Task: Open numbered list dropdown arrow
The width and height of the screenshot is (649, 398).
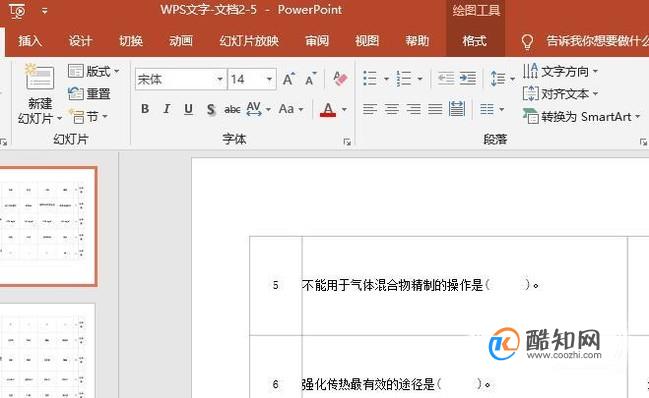Action: click(x=420, y=79)
